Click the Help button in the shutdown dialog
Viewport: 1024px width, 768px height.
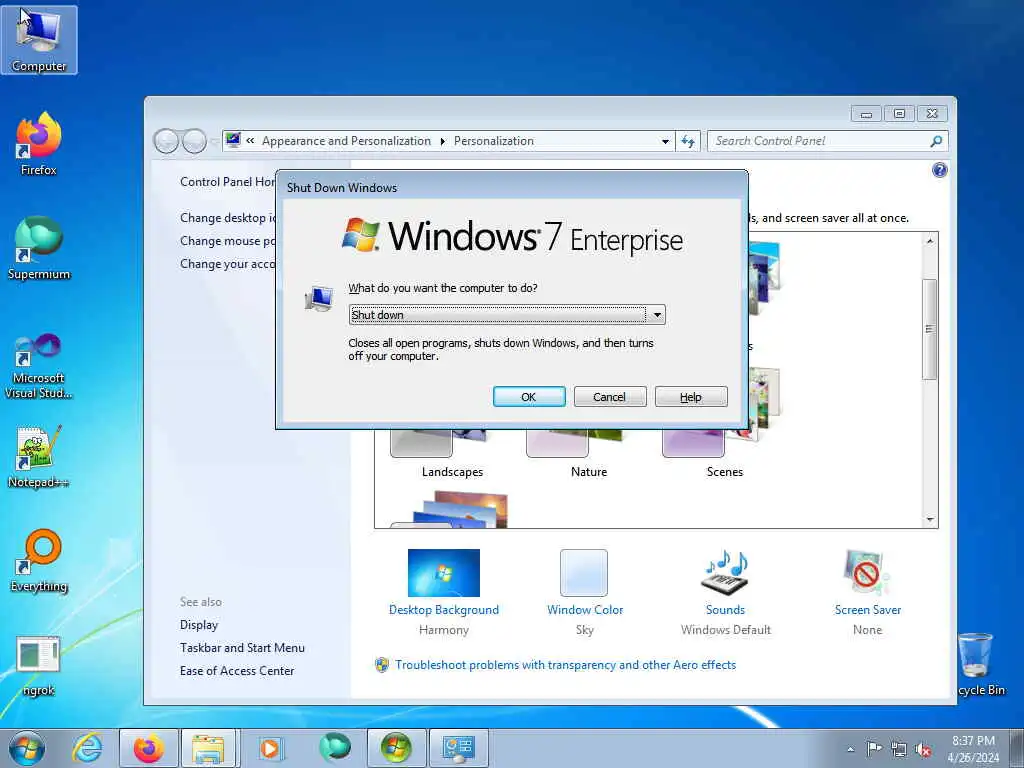691,397
